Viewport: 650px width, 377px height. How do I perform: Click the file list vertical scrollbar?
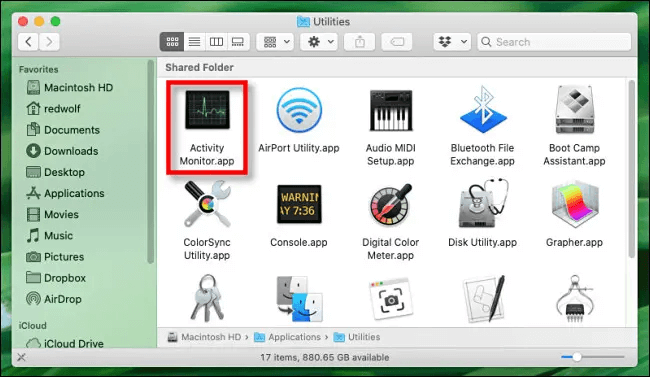(631, 169)
